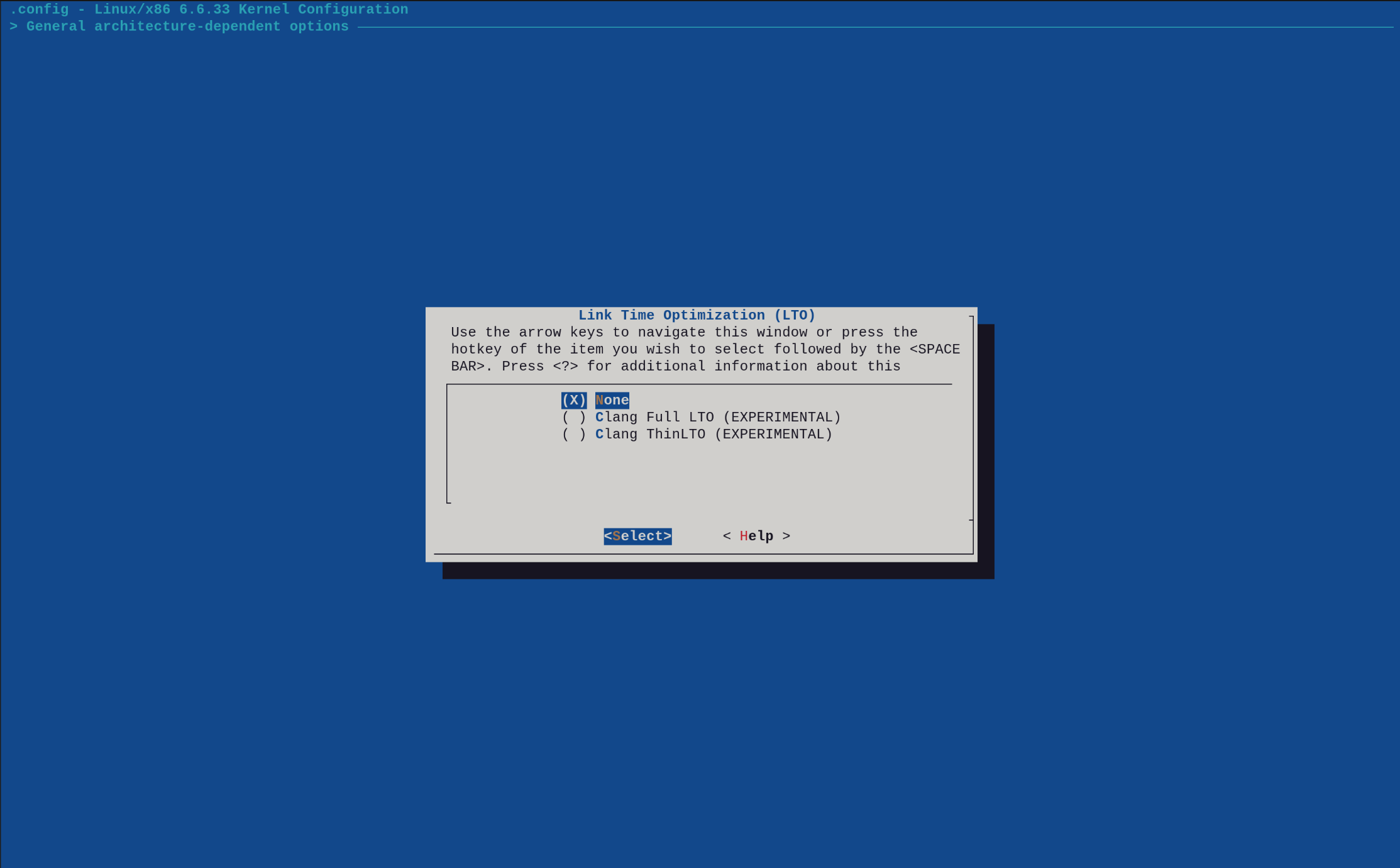
Task: Activate the <Select> button
Action: (637, 537)
